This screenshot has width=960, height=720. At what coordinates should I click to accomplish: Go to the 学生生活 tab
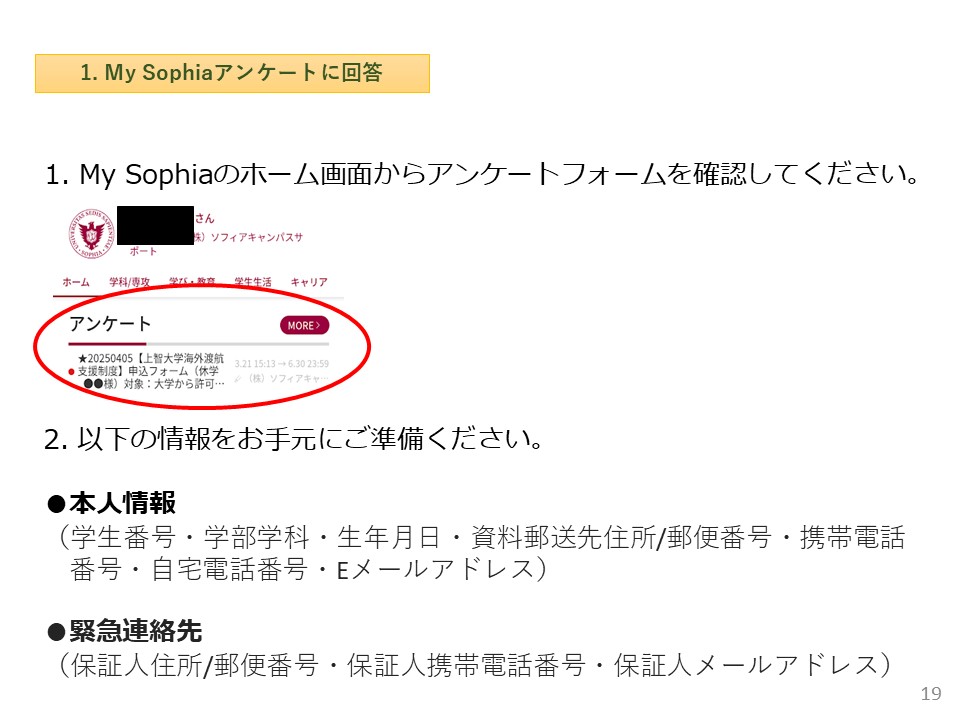(252, 283)
